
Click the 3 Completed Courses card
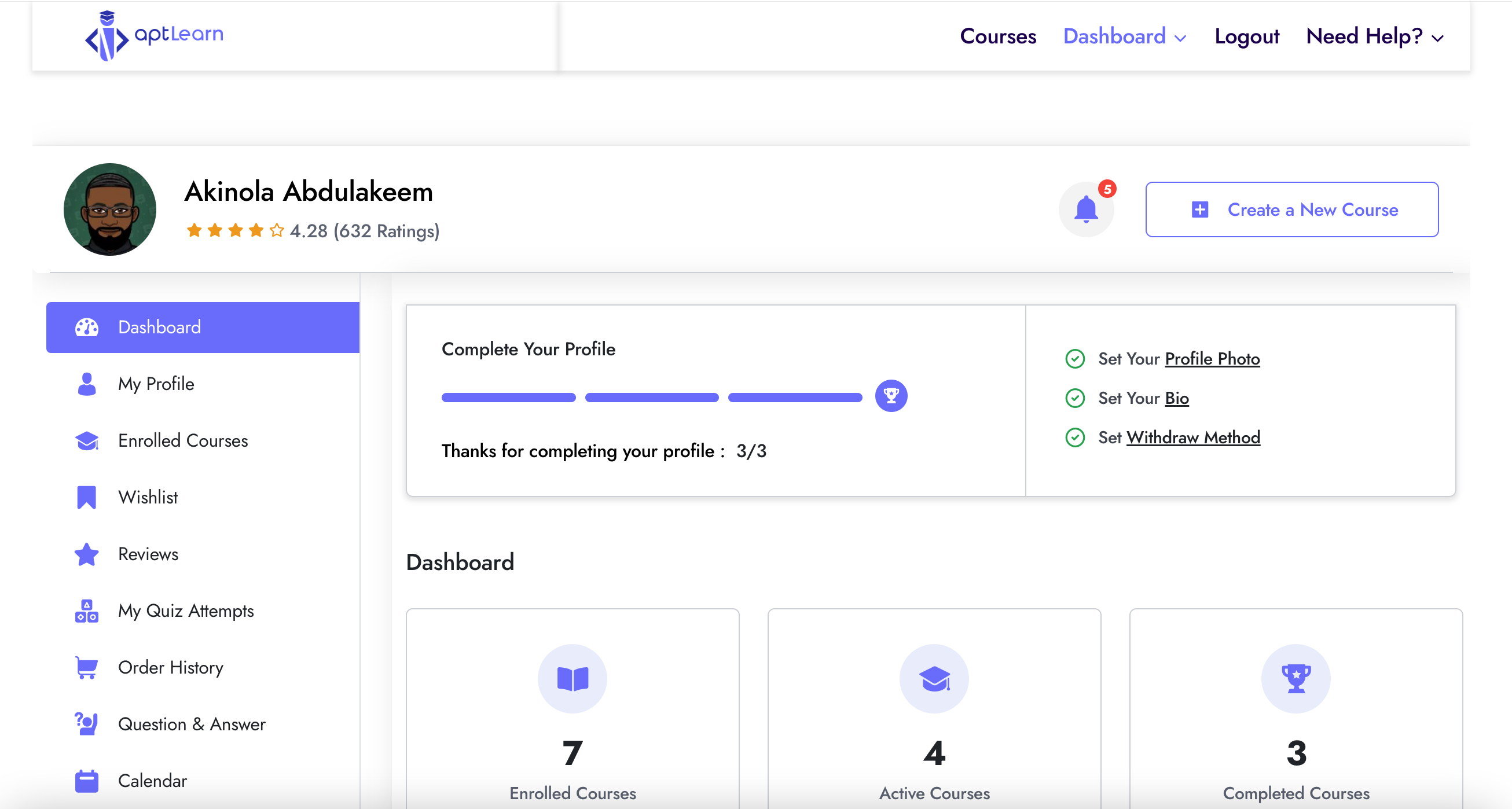tap(1296, 709)
